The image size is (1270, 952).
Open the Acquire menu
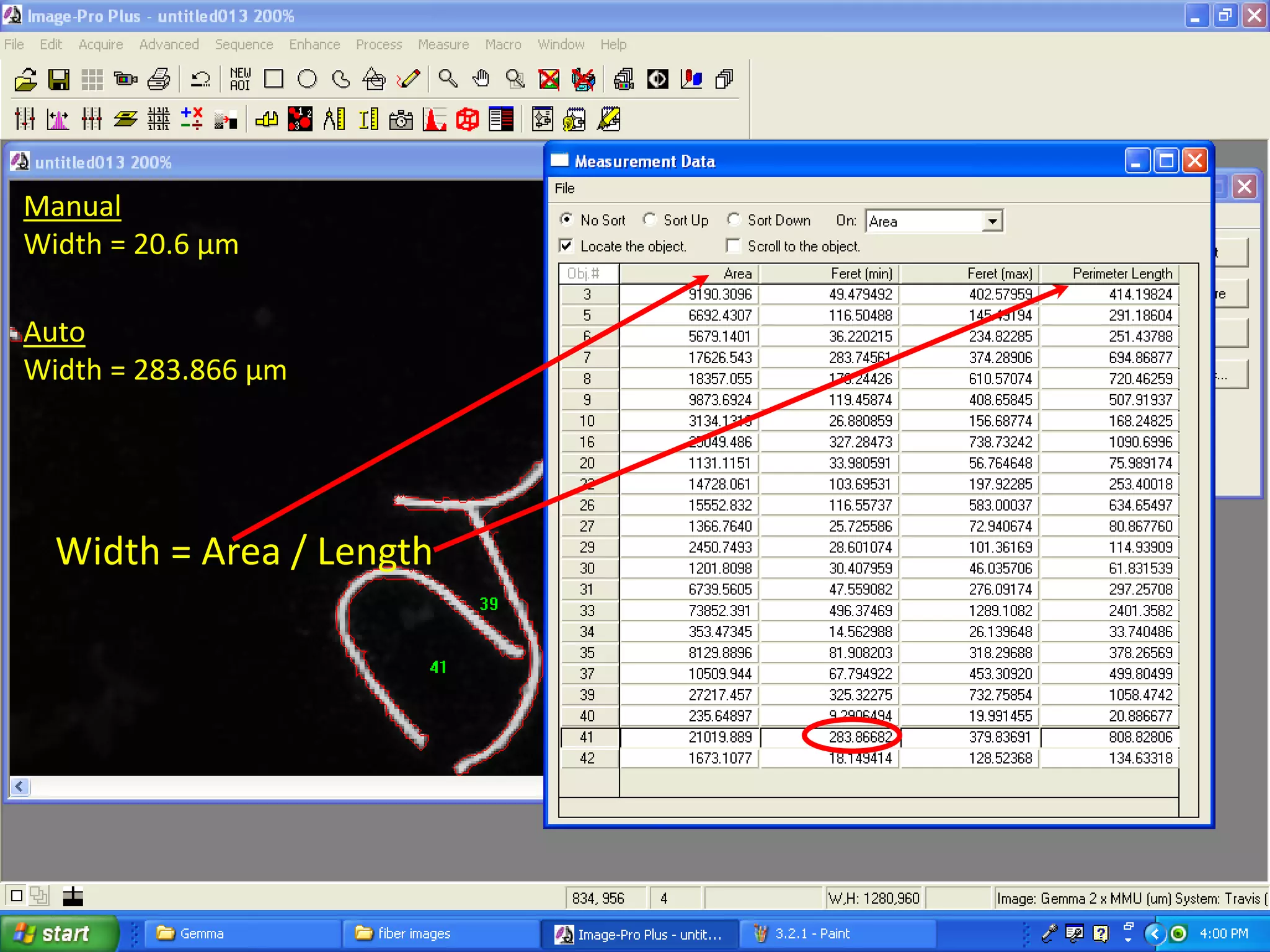(100, 45)
